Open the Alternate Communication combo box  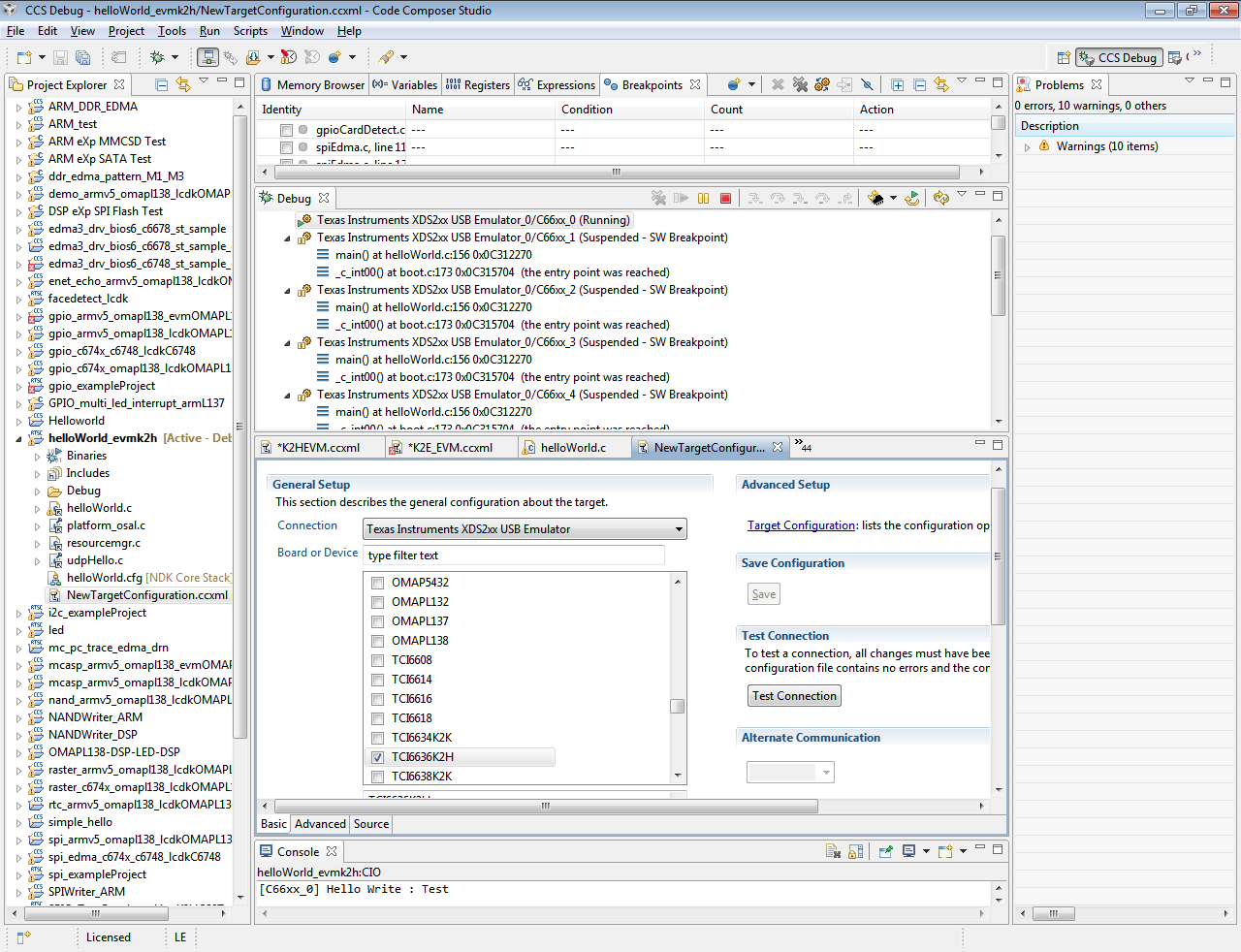tap(790, 773)
